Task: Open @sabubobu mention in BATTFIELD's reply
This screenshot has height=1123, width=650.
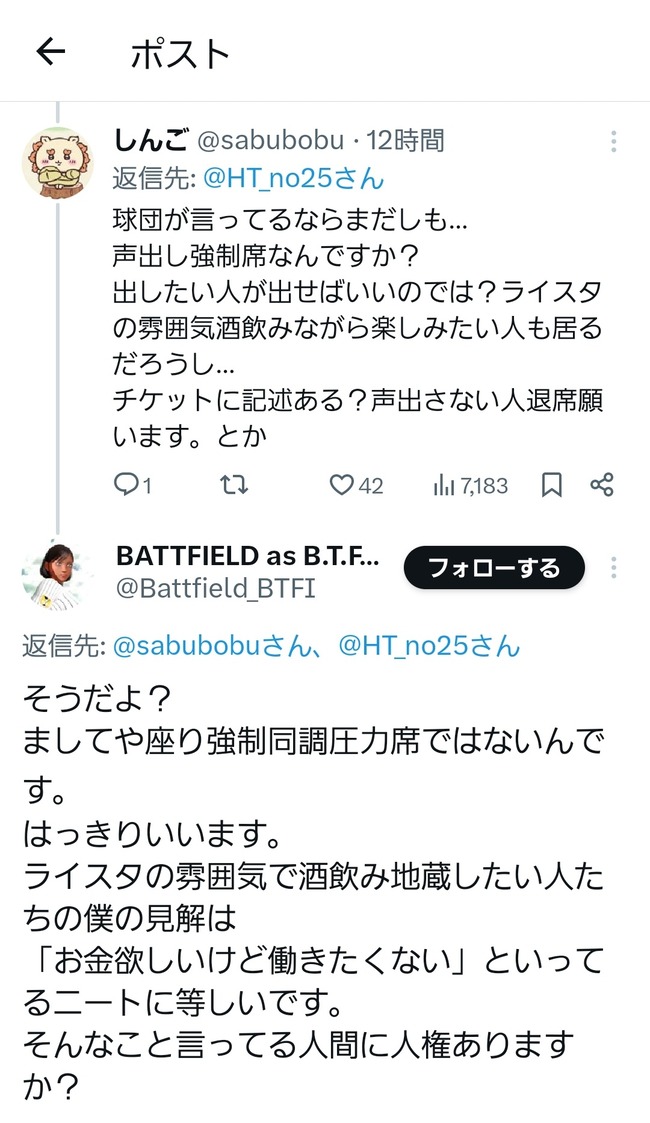Action: pos(213,646)
